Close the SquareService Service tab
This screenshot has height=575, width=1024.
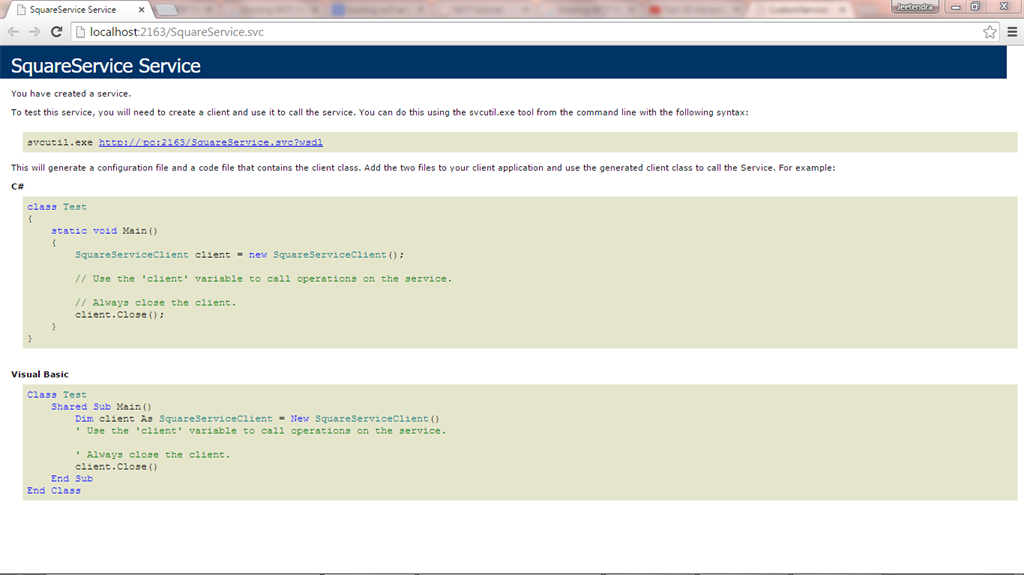(141, 10)
